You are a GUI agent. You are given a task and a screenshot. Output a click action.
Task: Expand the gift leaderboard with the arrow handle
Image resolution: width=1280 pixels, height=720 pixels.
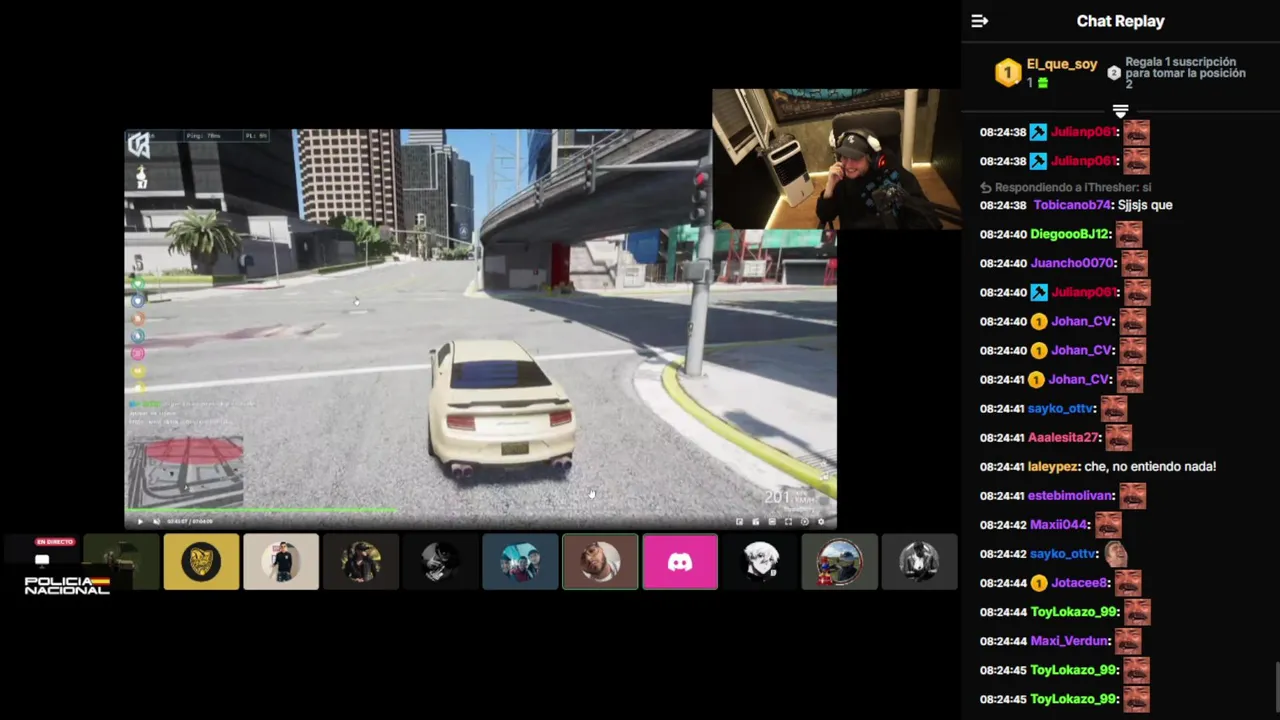pos(1120,110)
